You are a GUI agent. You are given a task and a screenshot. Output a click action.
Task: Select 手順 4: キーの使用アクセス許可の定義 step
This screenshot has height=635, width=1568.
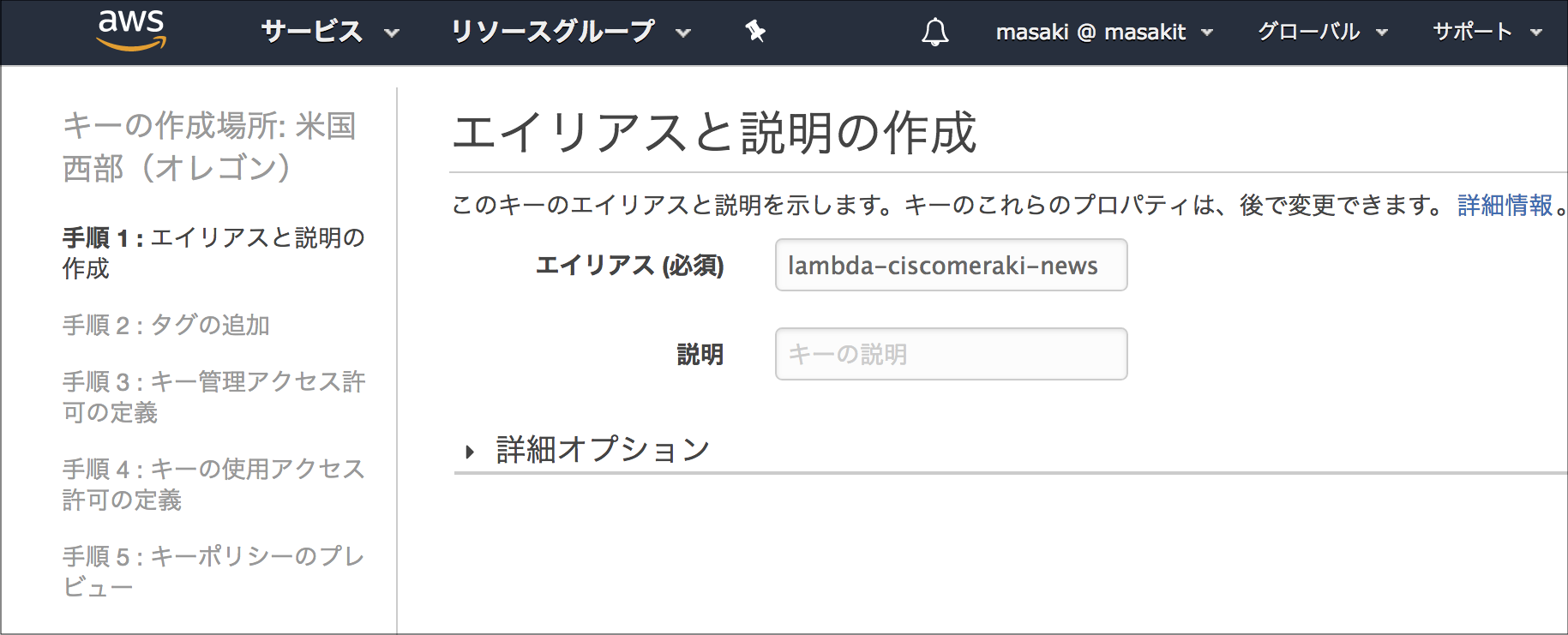tap(213, 484)
